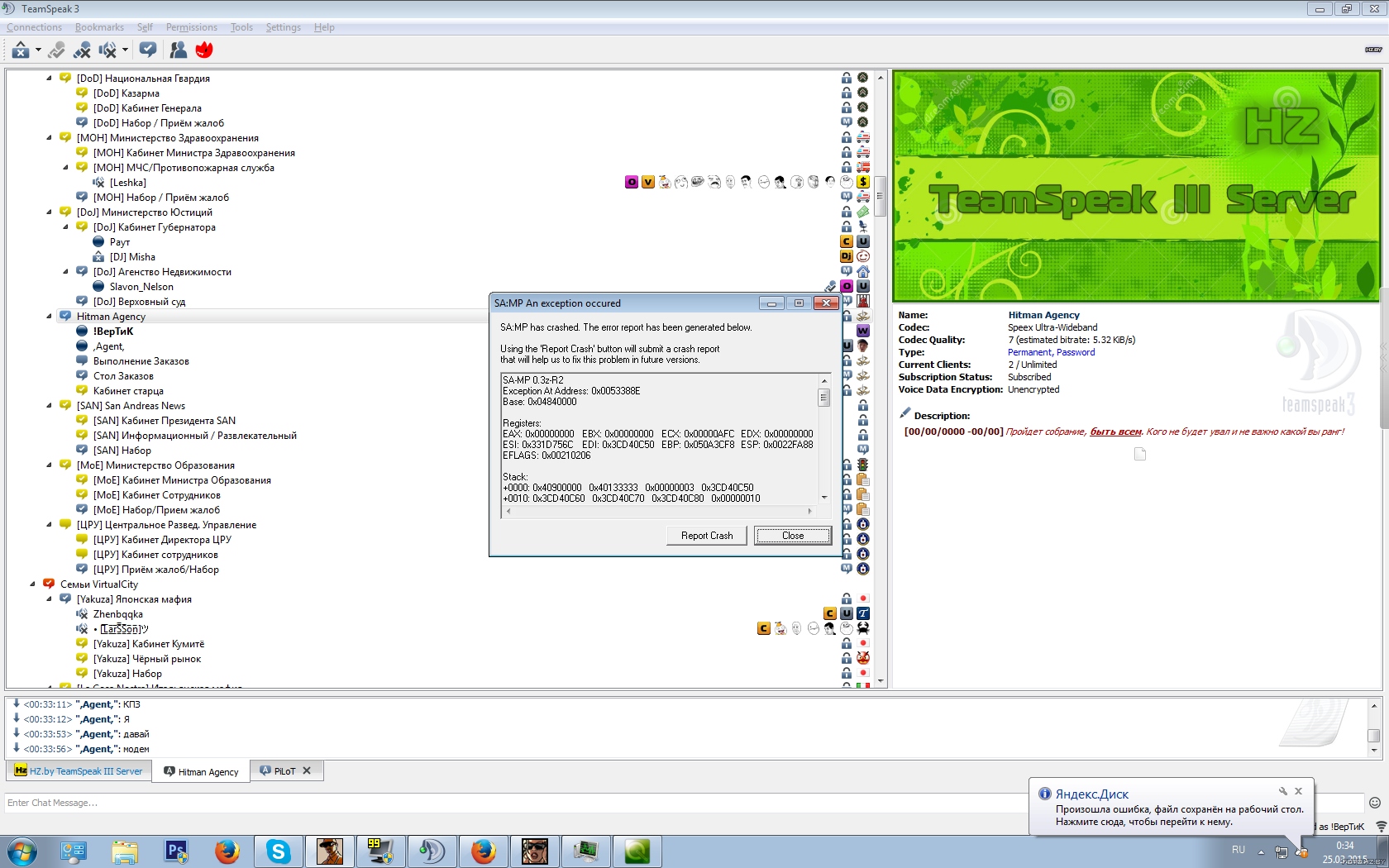This screenshot has width=1389, height=868.
Task: Collapse [DoJ] Кабинет Губернатора channel
Action: 65,227
